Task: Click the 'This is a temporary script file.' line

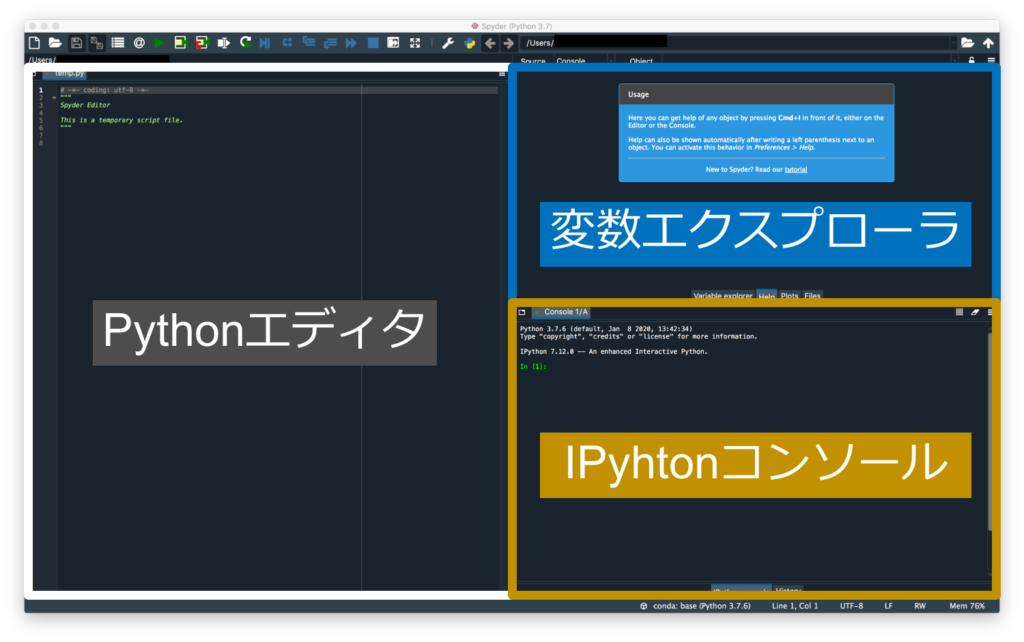Action: pyautogui.click(x=121, y=120)
